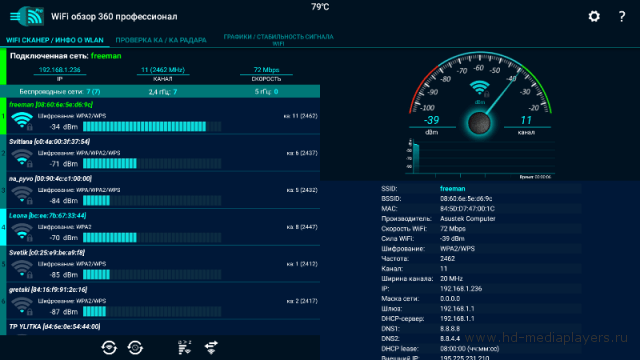Viewport: 640px width, 360px height.
Task: Click the signal icon for Leora network
Action: click(x=22, y=232)
